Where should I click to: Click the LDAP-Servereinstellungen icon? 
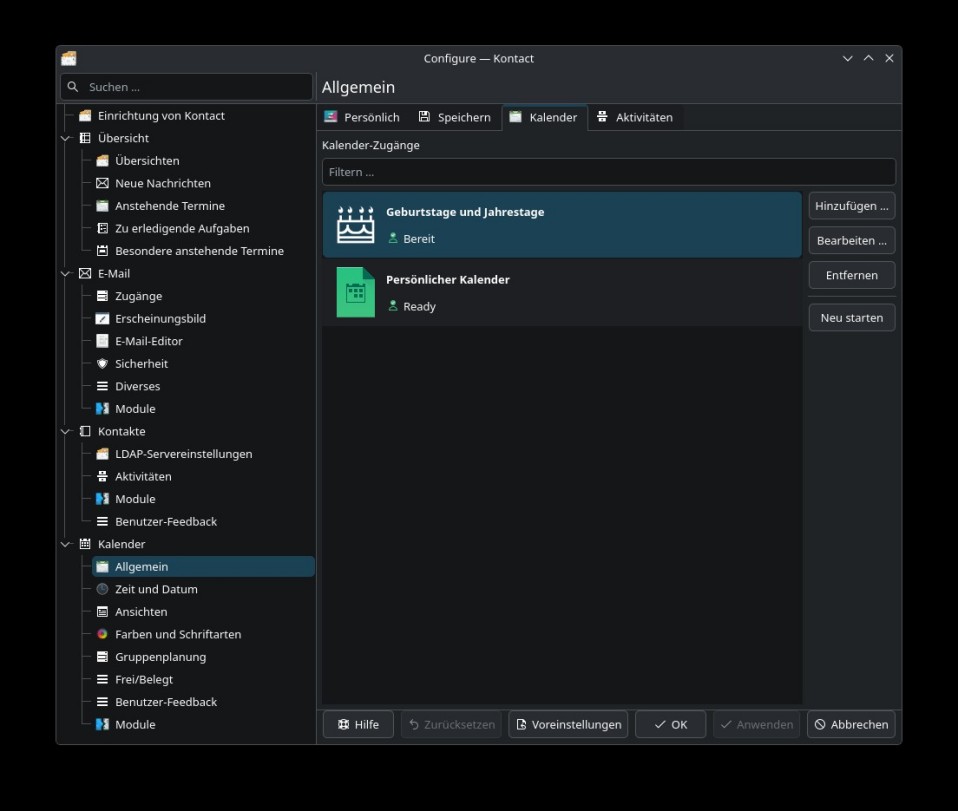(102, 454)
